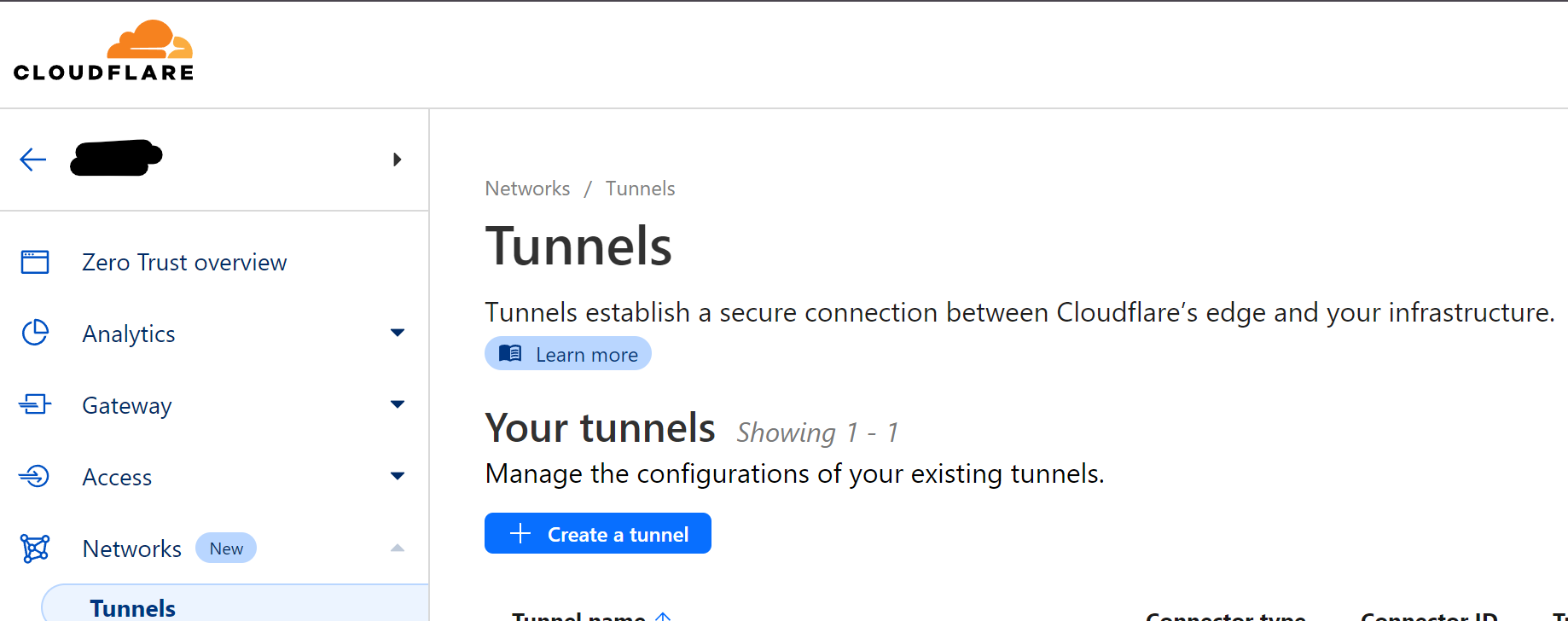Open Zero Trust overview
The width and height of the screenshot is (1568, 621).
coord(184,262)
